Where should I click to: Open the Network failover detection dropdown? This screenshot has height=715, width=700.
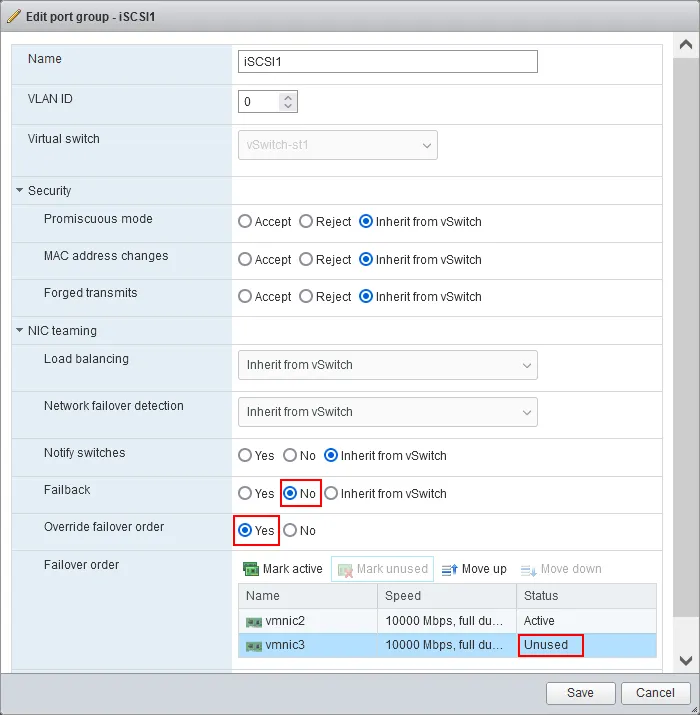(x=387, y=412)
